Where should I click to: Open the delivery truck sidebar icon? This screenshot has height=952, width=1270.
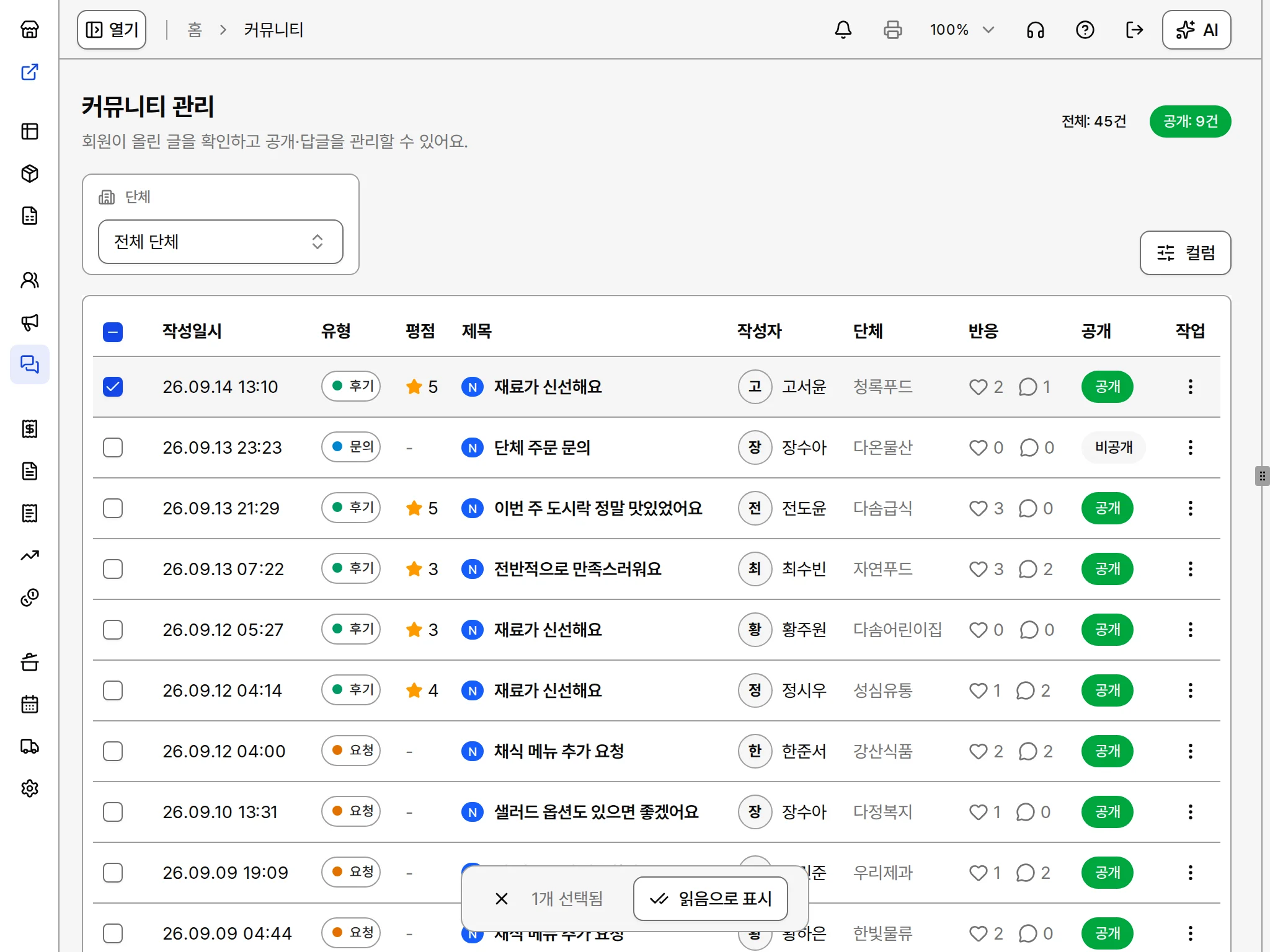pos(30,746)
